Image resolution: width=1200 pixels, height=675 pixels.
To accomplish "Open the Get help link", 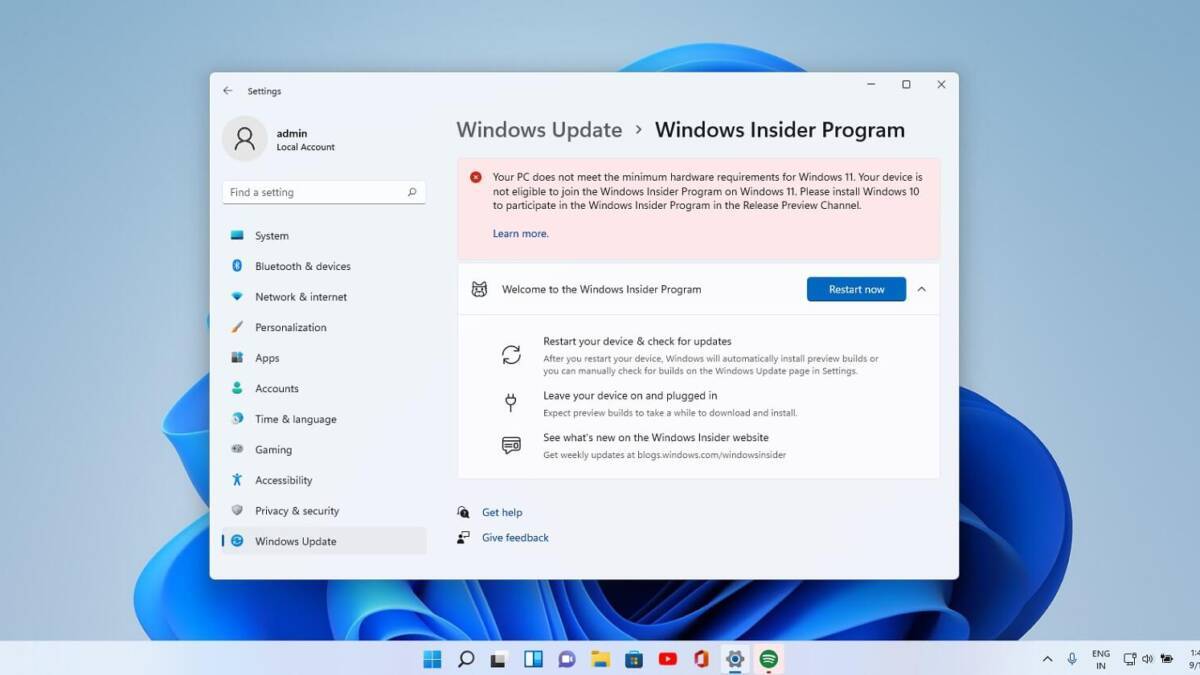I will tap(502, 512).
